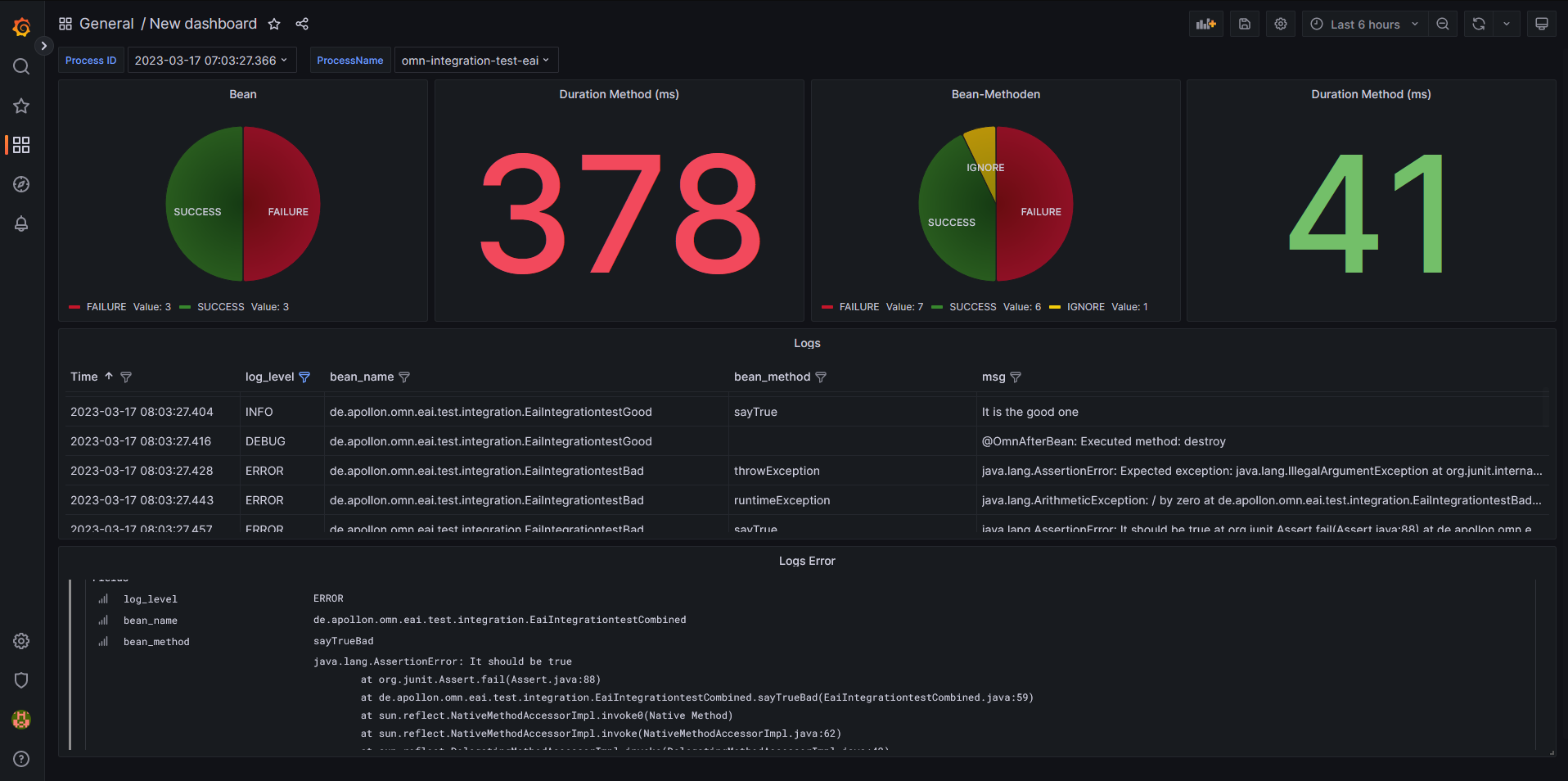Go to the General folder breadcrumb
The image size is (1568, 781).
pos(106,24)
